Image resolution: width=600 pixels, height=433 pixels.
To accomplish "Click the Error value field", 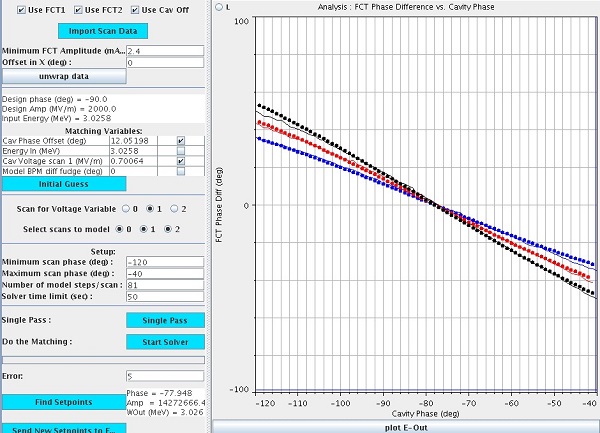I will pyautogui.click(x=164, y=377).
